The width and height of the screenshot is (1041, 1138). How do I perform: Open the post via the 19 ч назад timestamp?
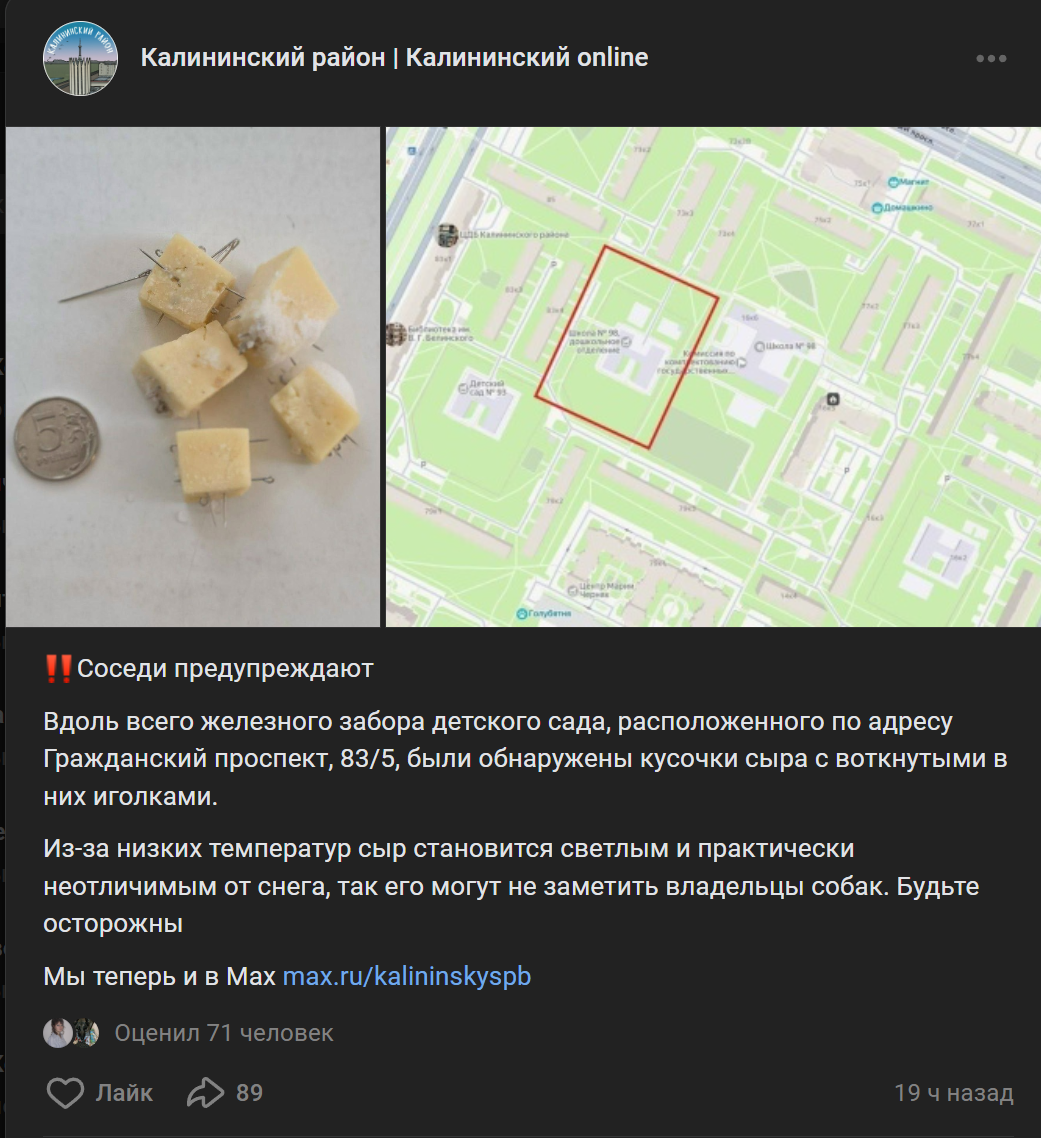(x=953, y=1092)
